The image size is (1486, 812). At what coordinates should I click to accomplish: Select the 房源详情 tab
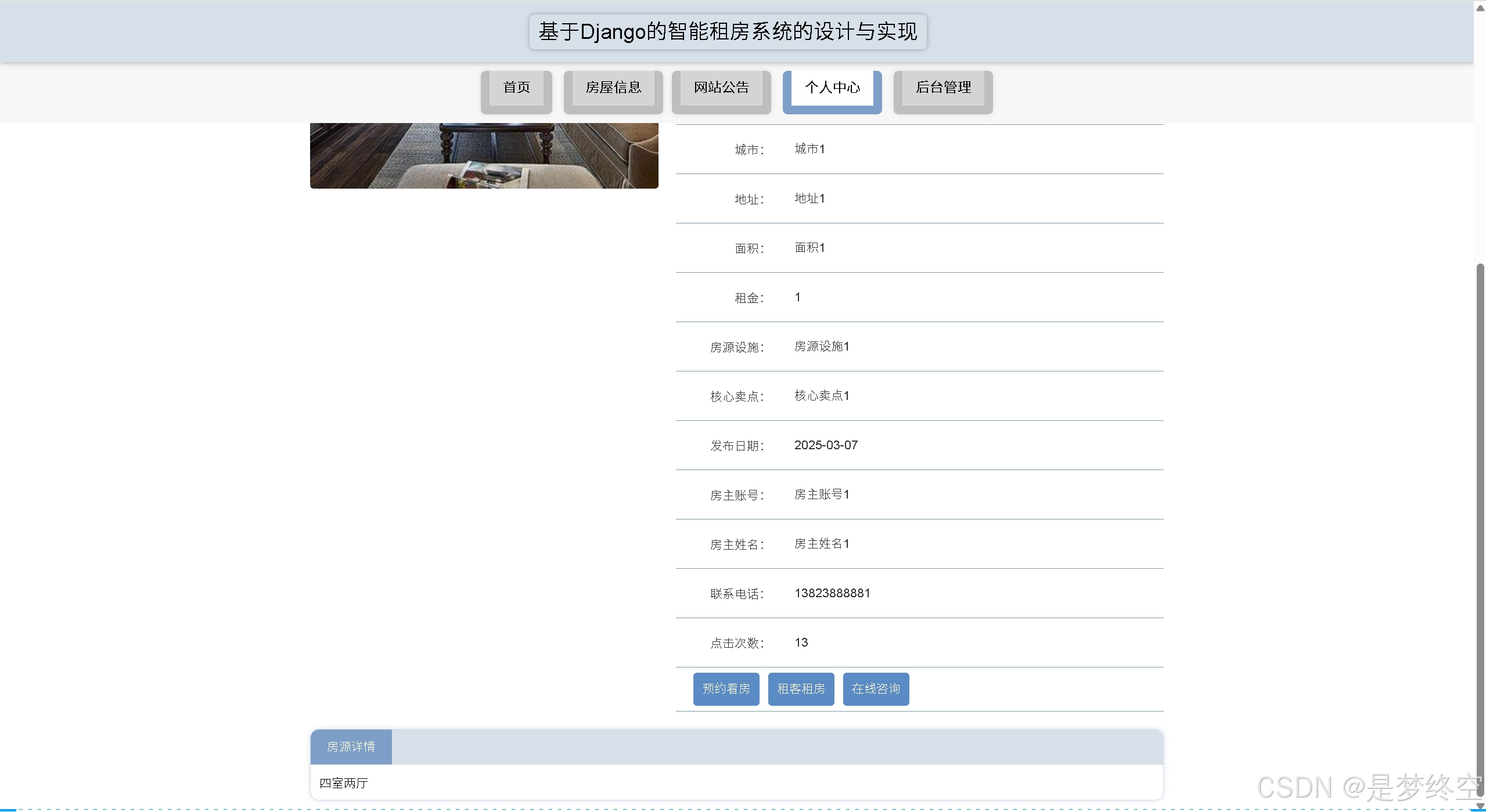(x=351, y=747)
